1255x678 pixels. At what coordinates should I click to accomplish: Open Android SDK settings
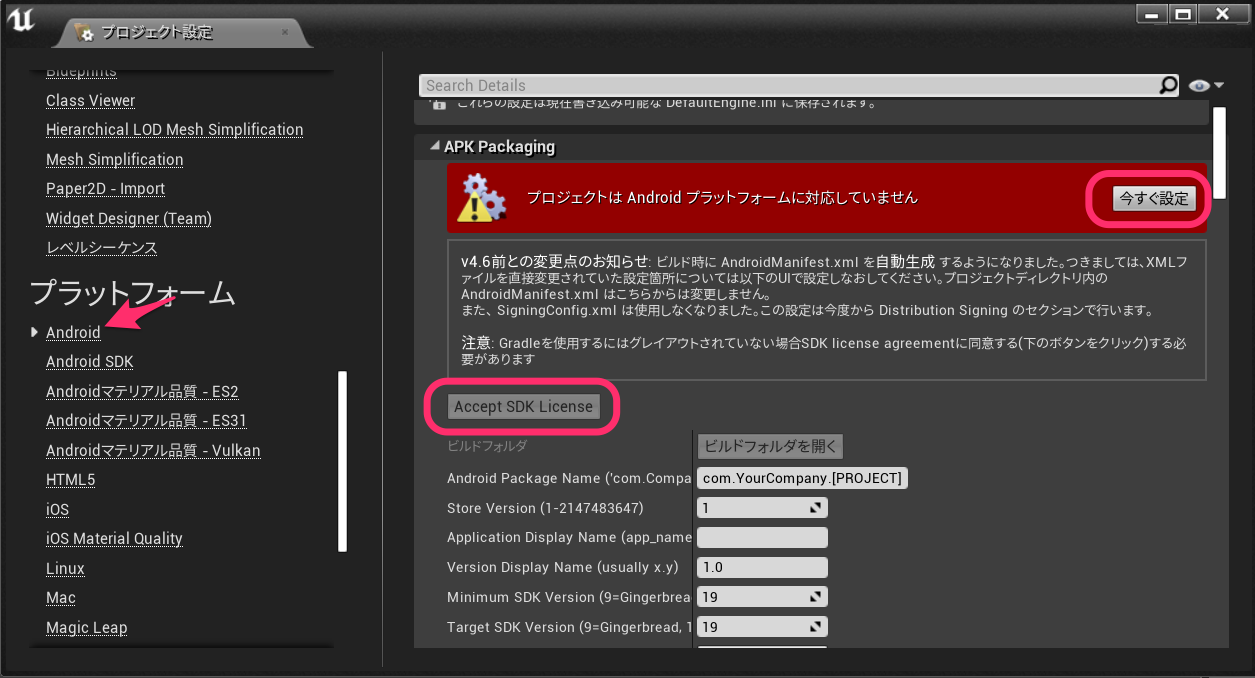coord(89,362)
